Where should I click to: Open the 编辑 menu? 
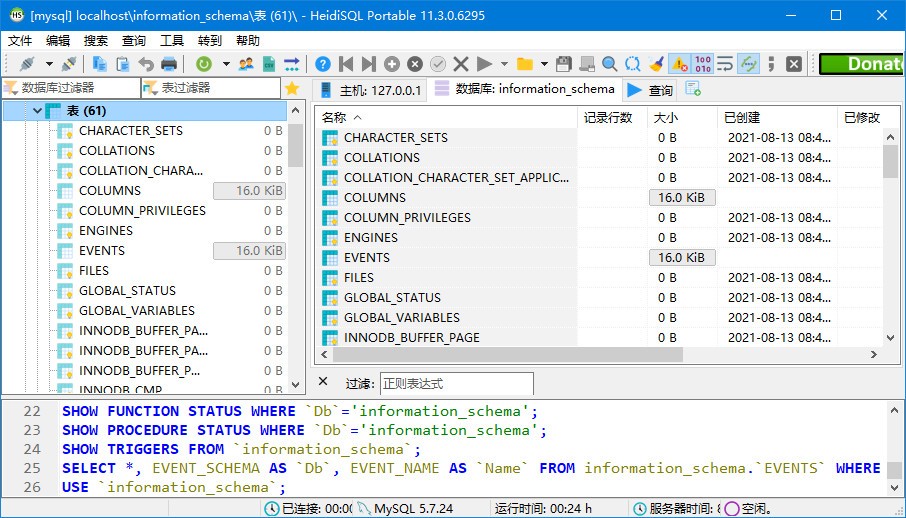pyautogui.click(x=58, y=40)
